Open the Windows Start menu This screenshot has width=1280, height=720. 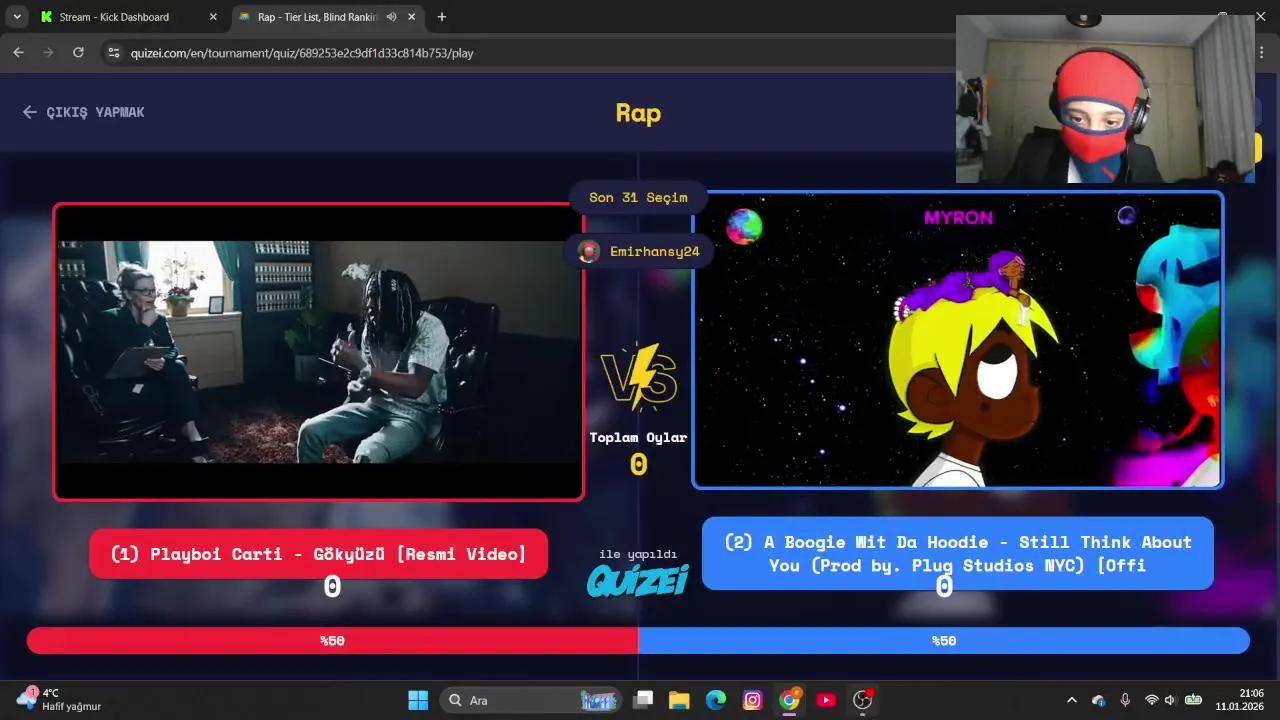418,700
